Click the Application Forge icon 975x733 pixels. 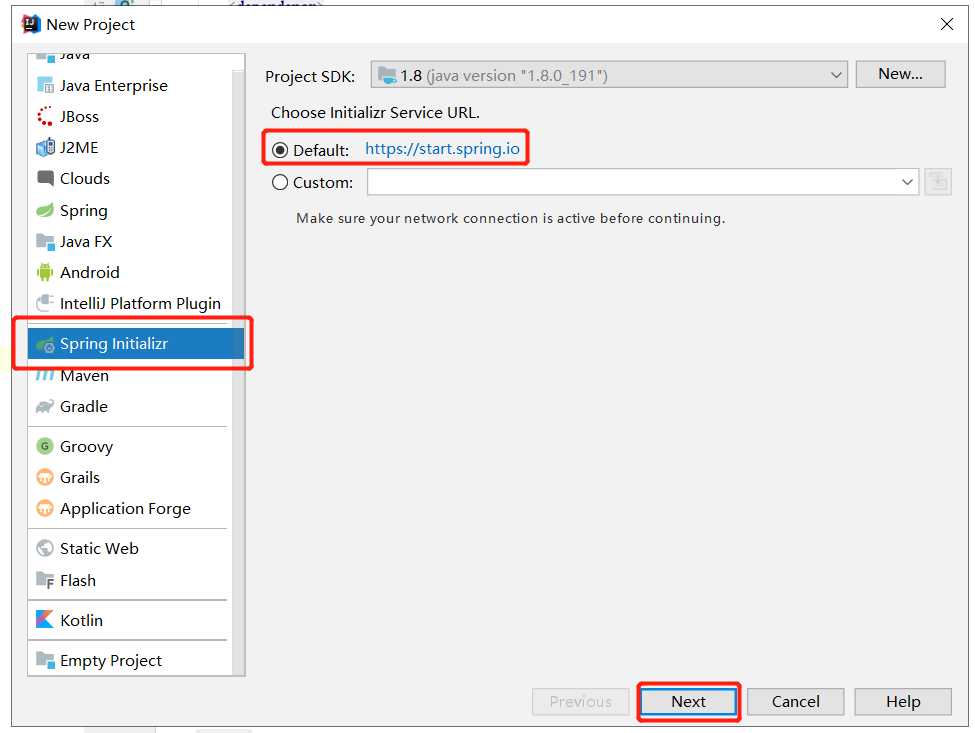[45, 509]
